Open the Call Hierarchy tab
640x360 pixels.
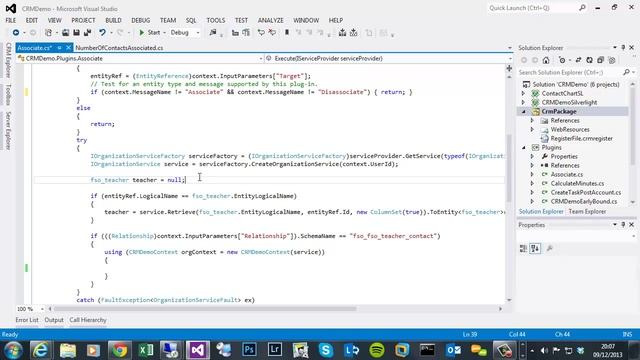[88, 320]
